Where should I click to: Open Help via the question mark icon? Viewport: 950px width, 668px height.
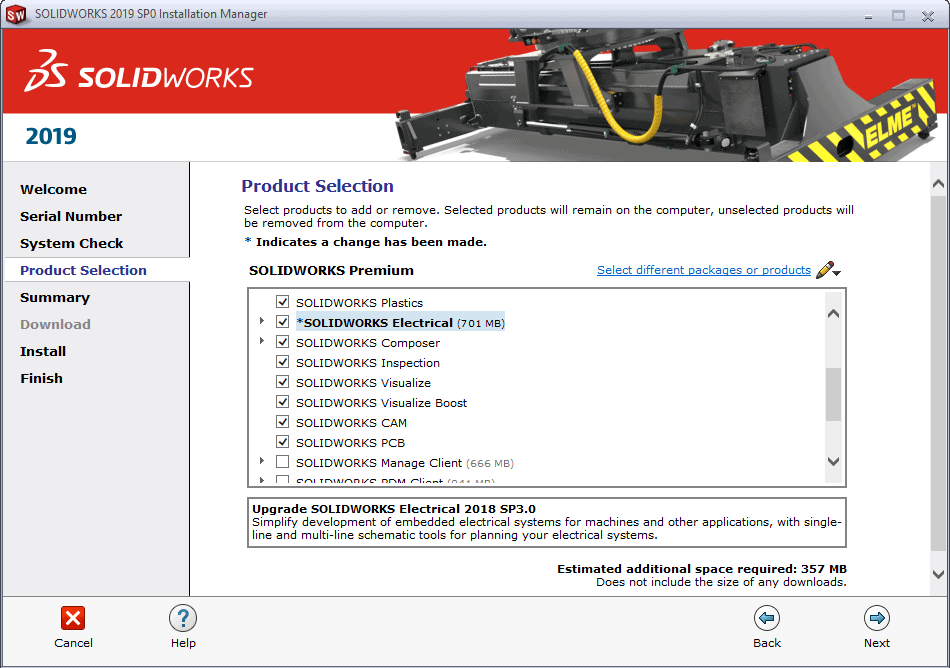click(183, 618)
